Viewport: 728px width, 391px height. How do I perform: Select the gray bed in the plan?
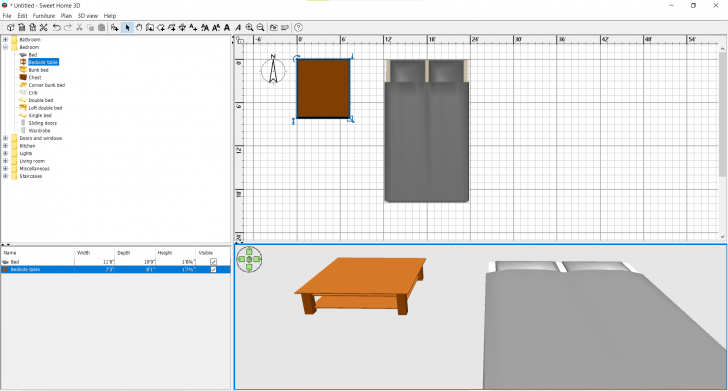(426, 130)
